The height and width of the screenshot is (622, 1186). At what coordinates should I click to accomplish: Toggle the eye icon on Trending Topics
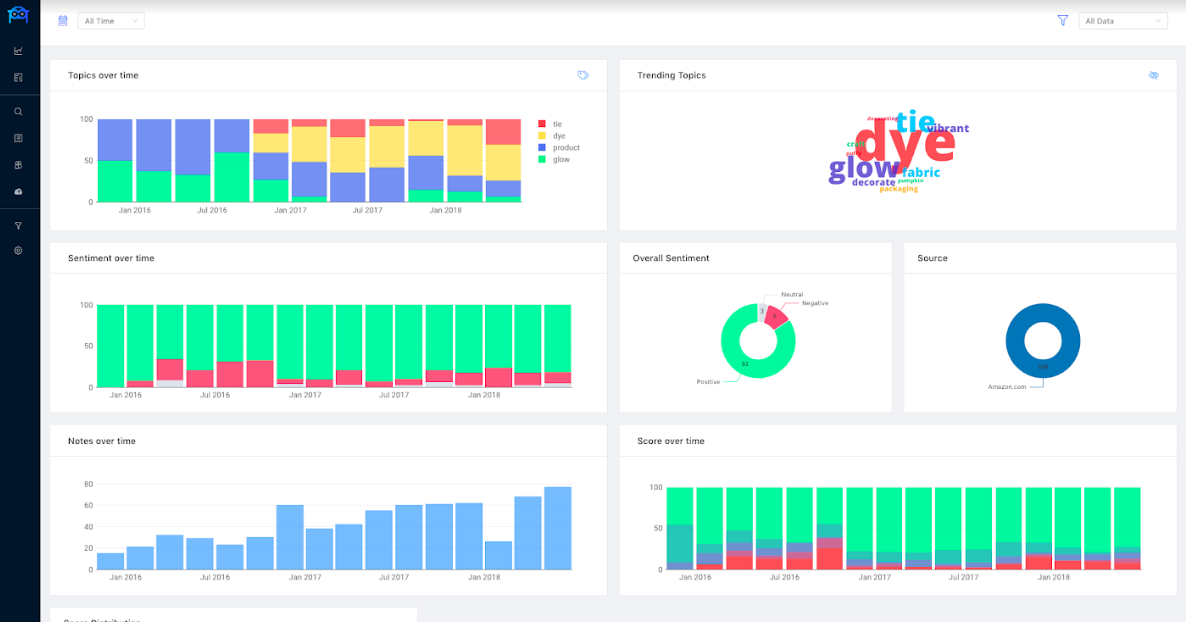click(1153, 75)
